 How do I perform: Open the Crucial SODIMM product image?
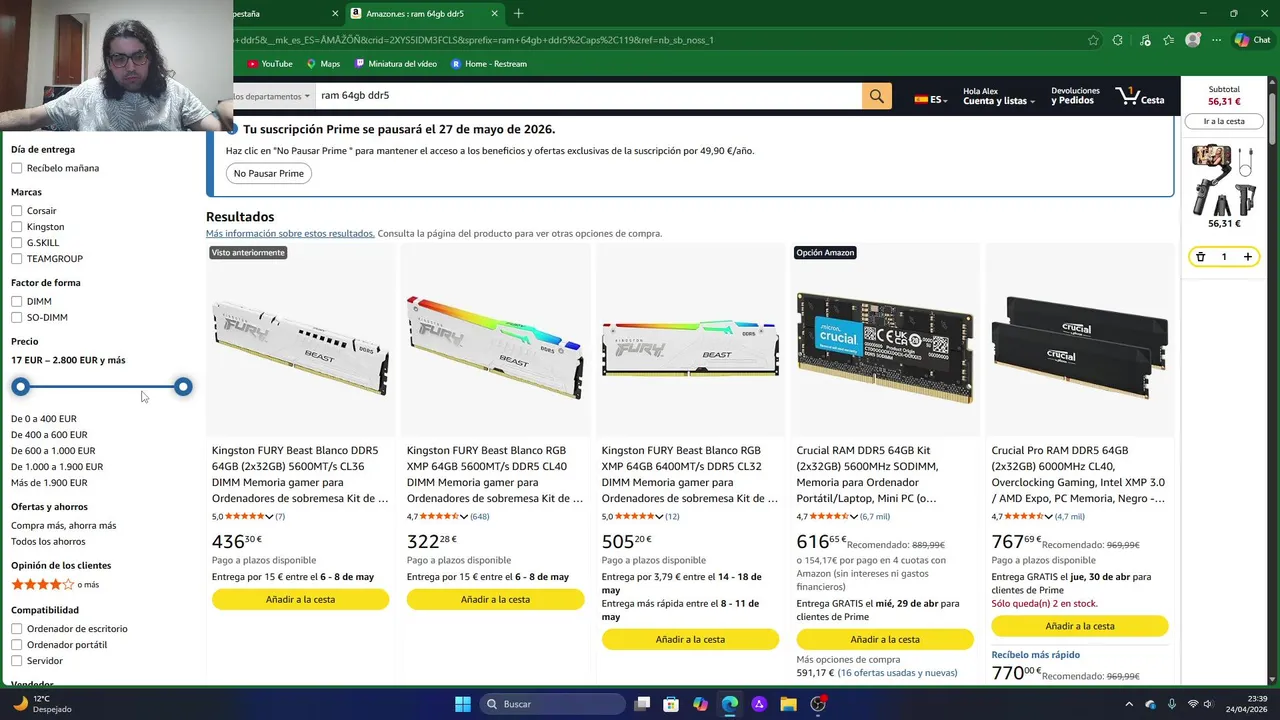coord(885,347)
